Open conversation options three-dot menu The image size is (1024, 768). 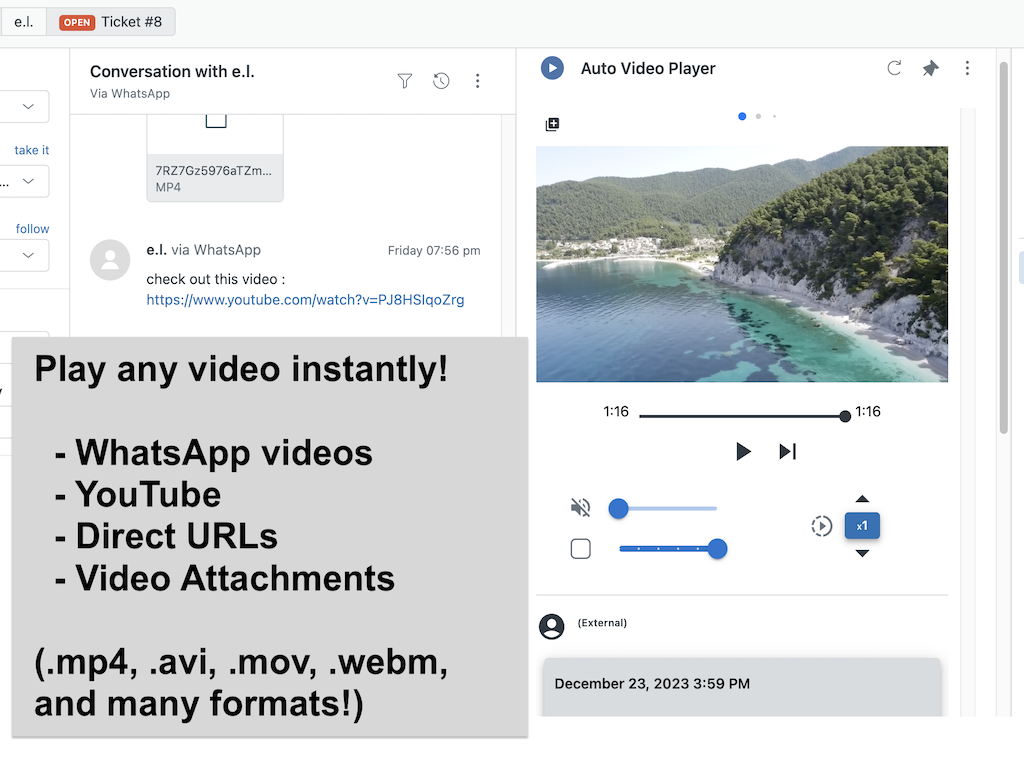tap(477, 80)
